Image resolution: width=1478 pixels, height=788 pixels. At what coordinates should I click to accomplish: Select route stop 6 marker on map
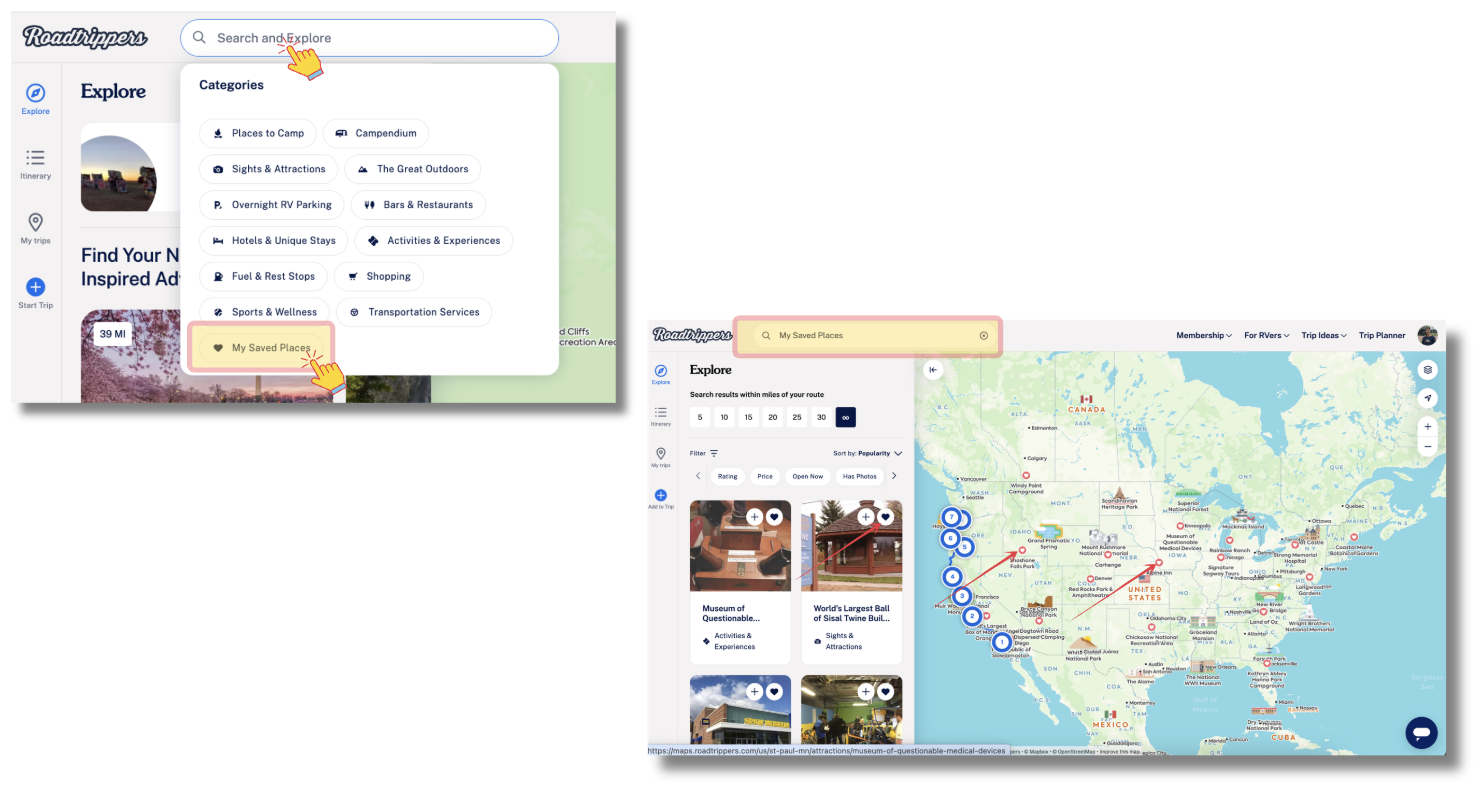click(x=951, y=538)
